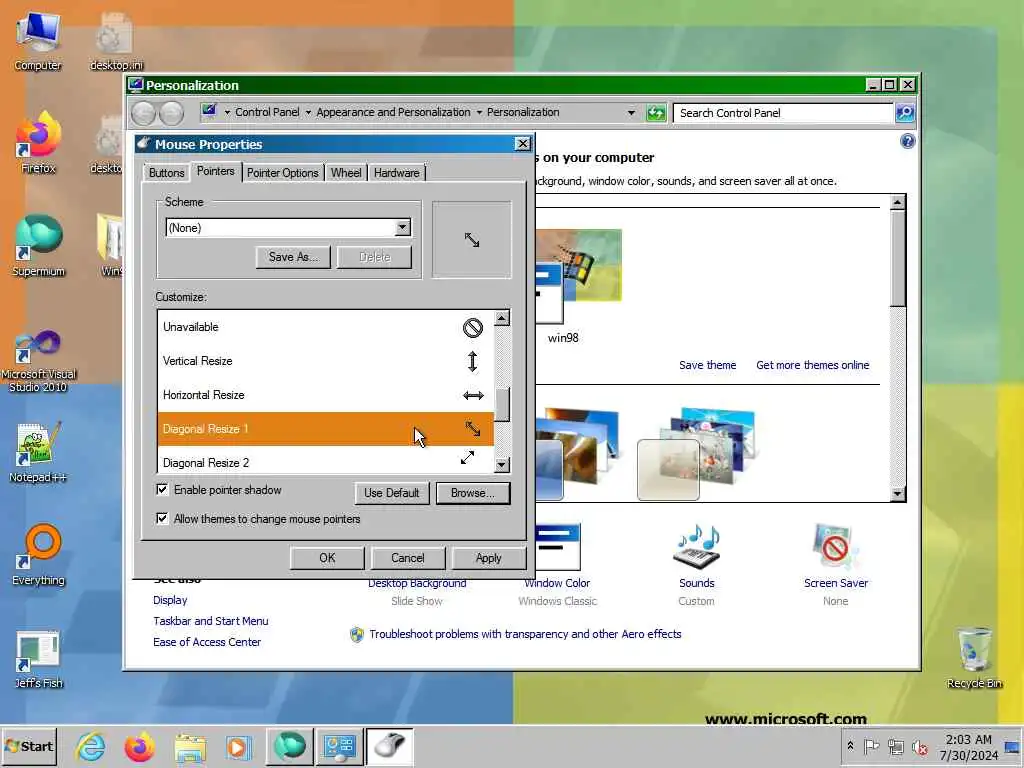Open Get more themes online link
The height and width of the screenshot is (768, 1024).
coord(812,365)
